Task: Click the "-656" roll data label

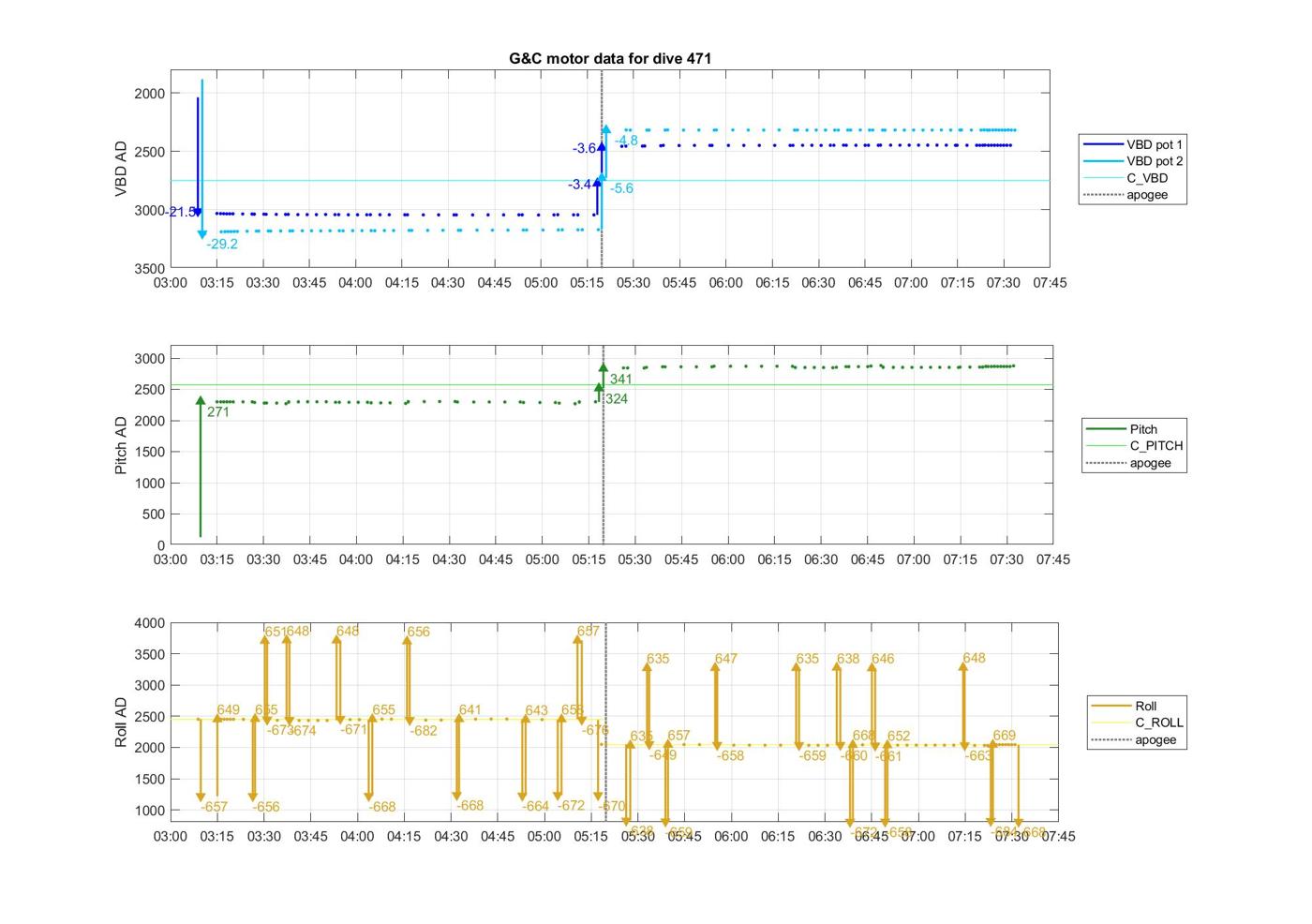Action: 266,807
